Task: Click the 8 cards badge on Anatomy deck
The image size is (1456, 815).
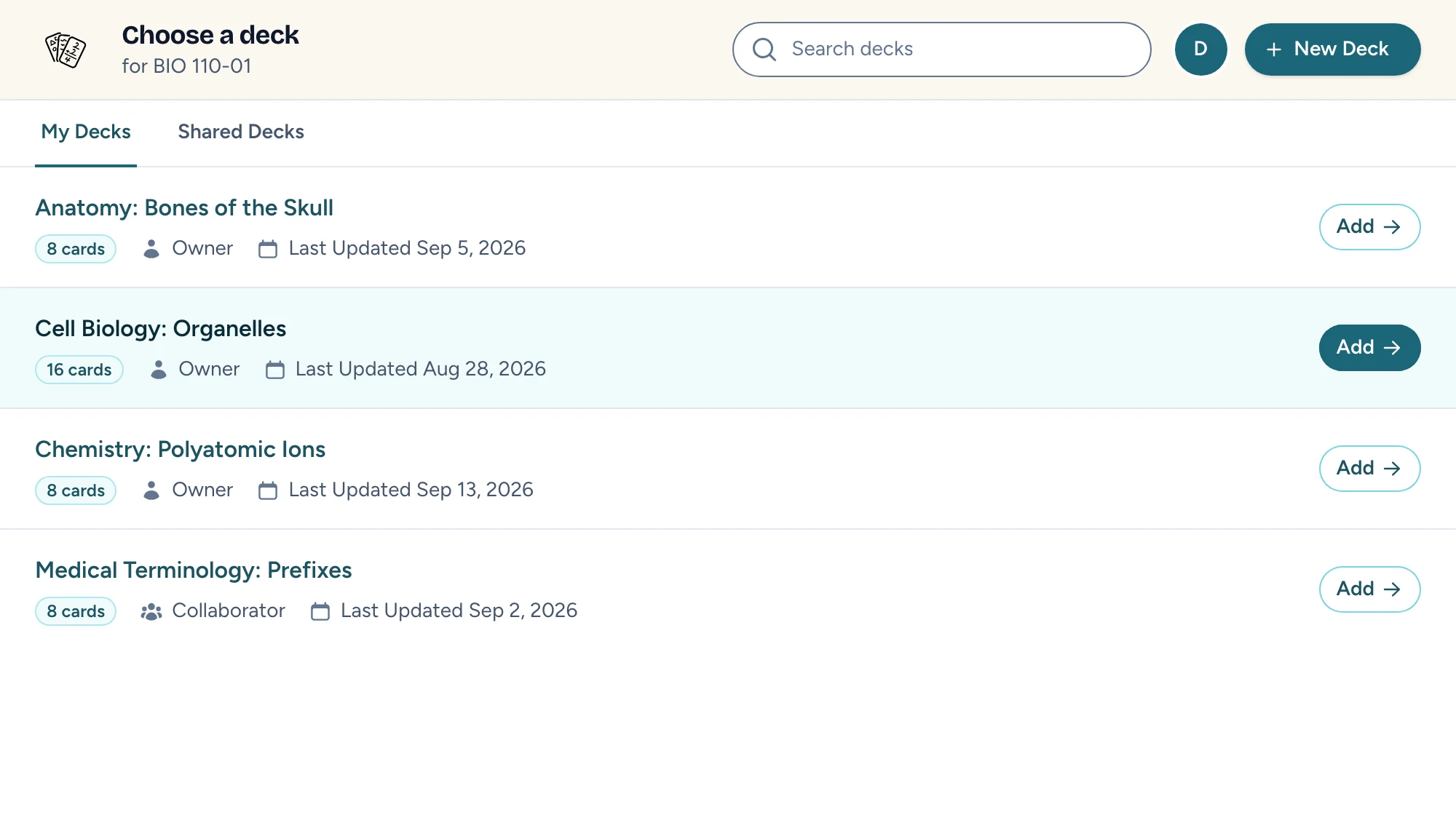Action: coord(76,249)
